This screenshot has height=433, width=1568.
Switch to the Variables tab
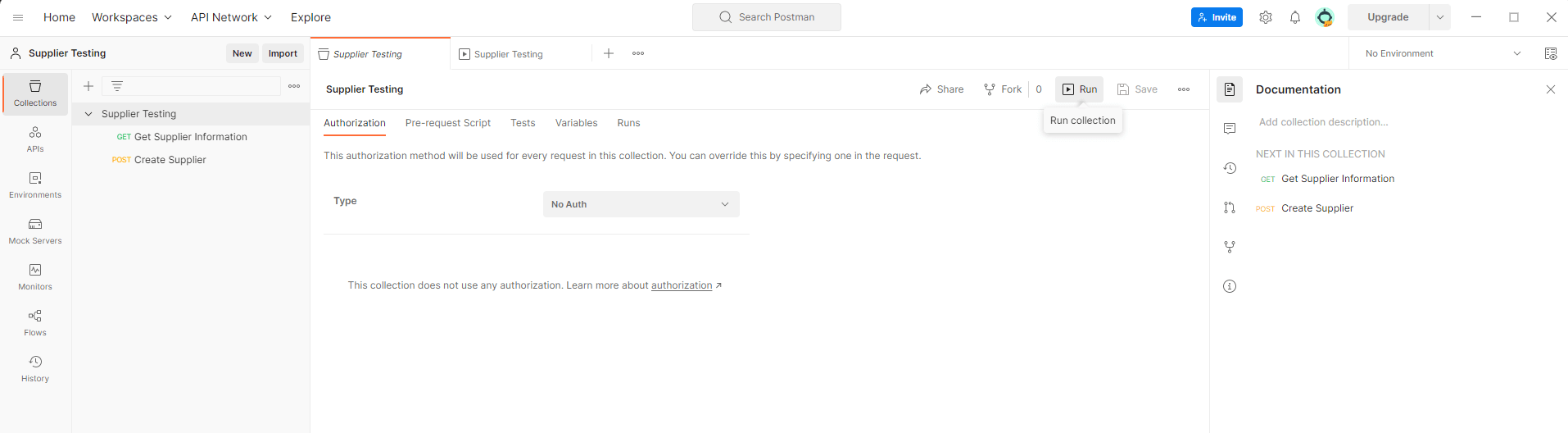[577, 123]
